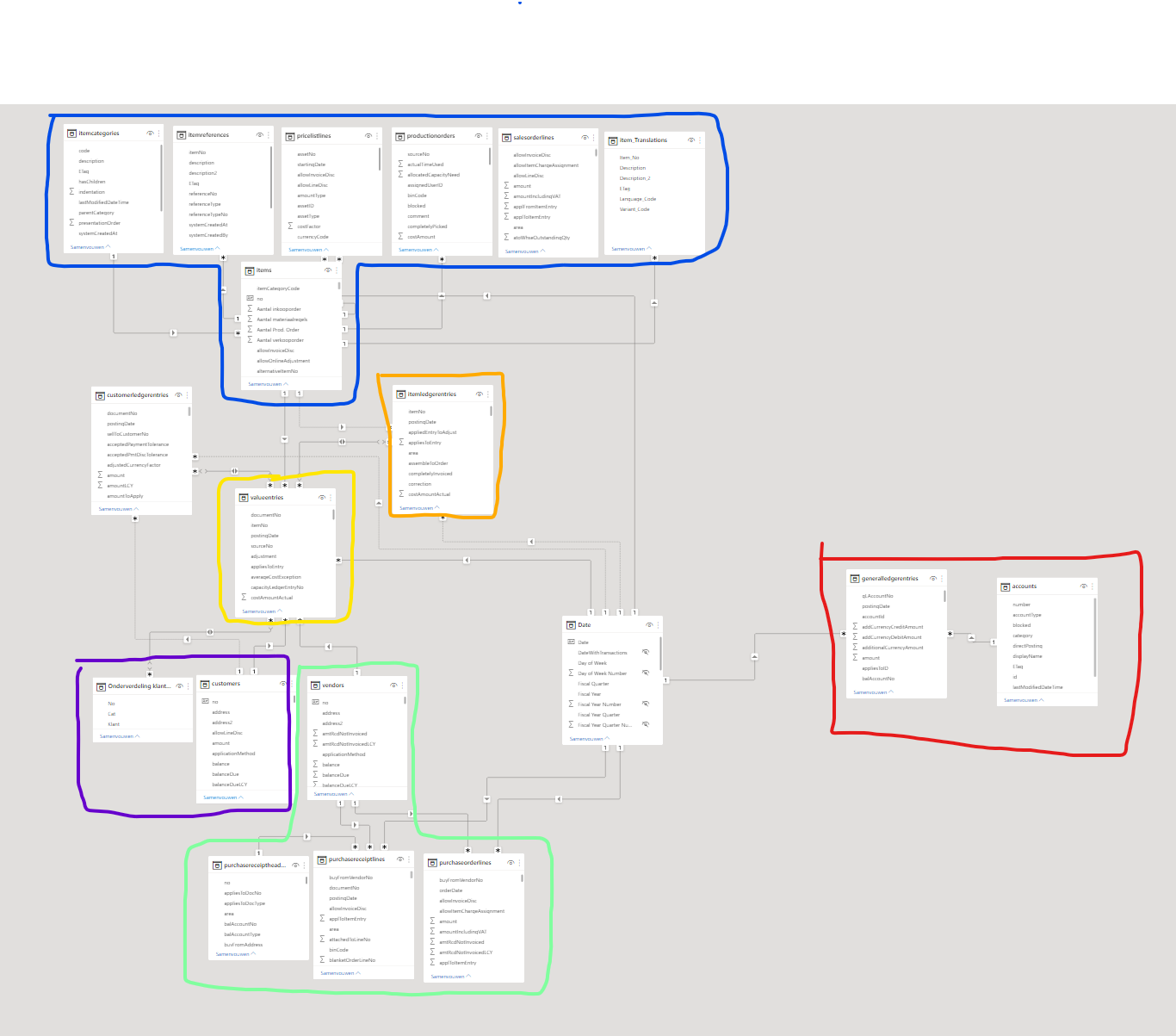Click the itemcategories table icon
Image resolution: width=1176 pixels, height=1036 pixels.
(72, 133)
